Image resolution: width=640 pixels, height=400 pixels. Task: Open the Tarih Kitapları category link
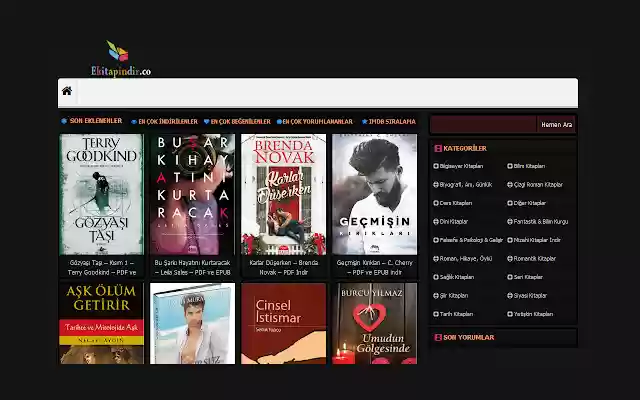point(456,314)
